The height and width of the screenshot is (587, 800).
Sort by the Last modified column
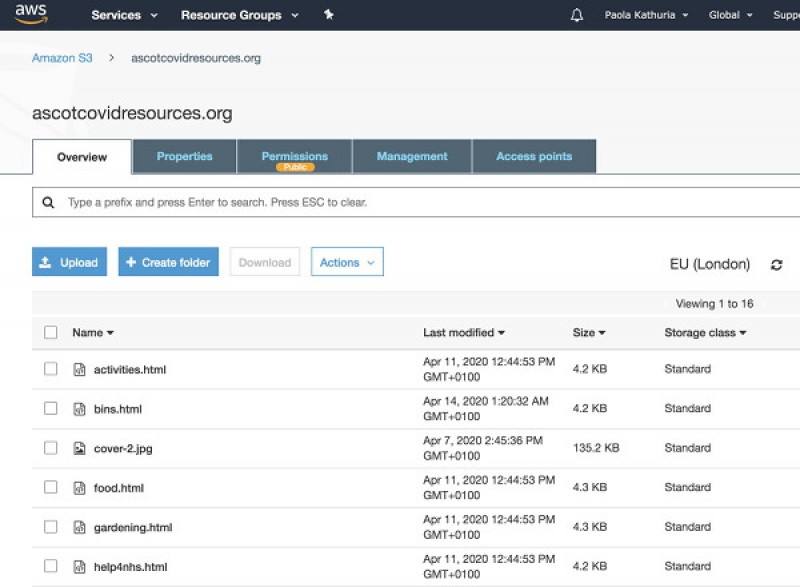point(463,332)
